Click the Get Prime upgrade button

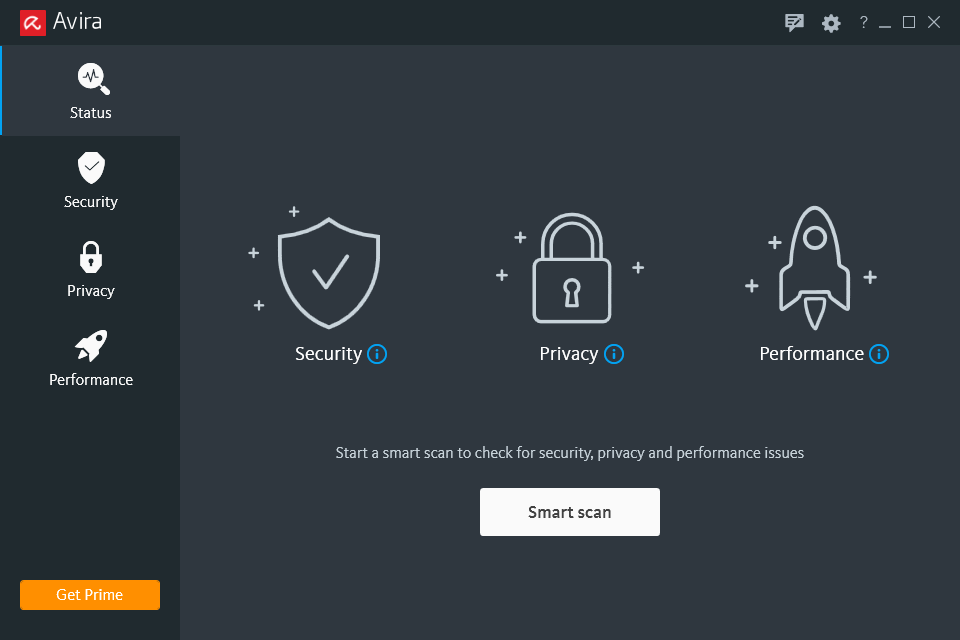(x=90, y=595)
